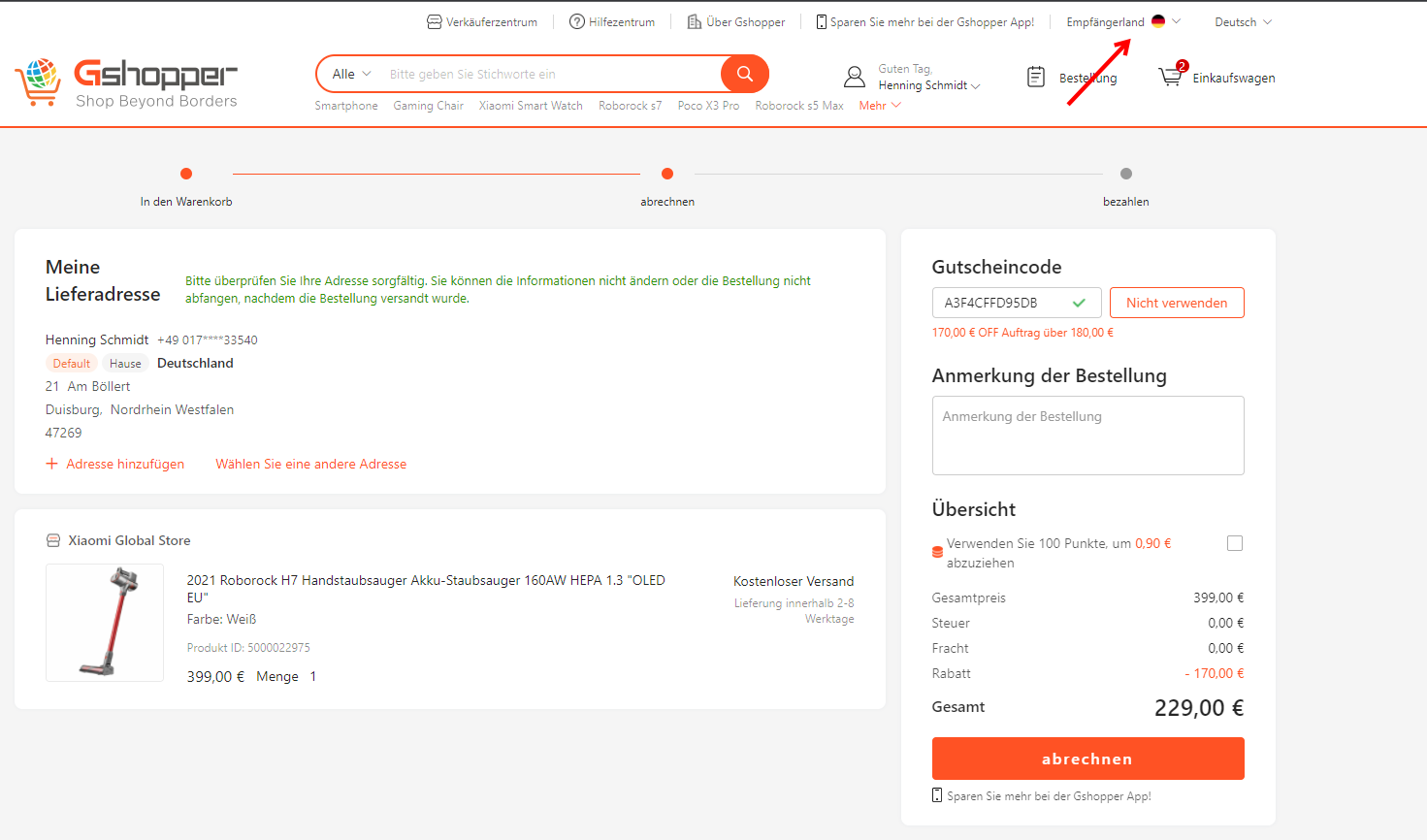
Task: Click the Roborock H7 product title
Action: tap(426, 589)
